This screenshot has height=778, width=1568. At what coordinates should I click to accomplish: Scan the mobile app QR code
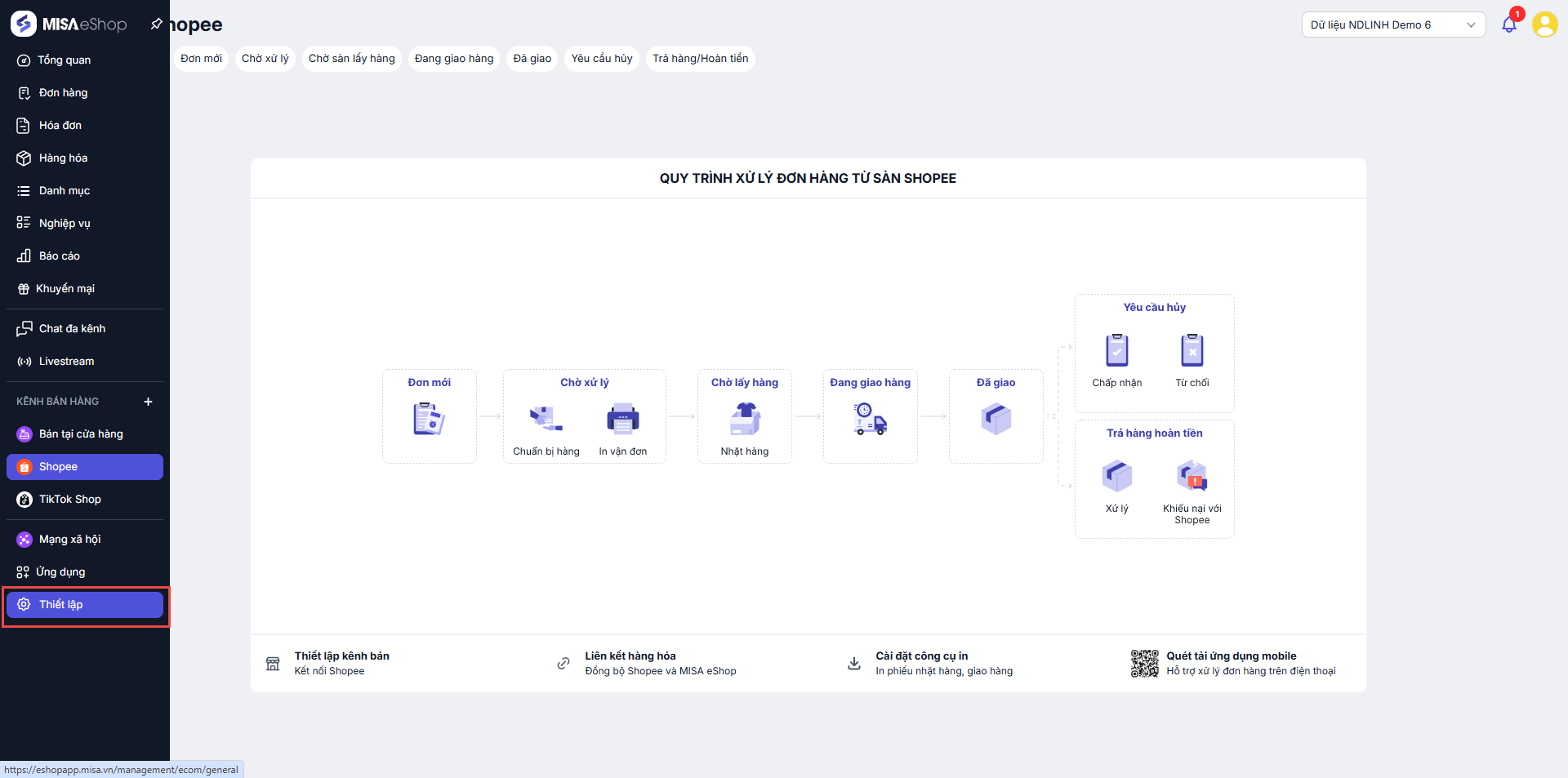(1144, 664)
